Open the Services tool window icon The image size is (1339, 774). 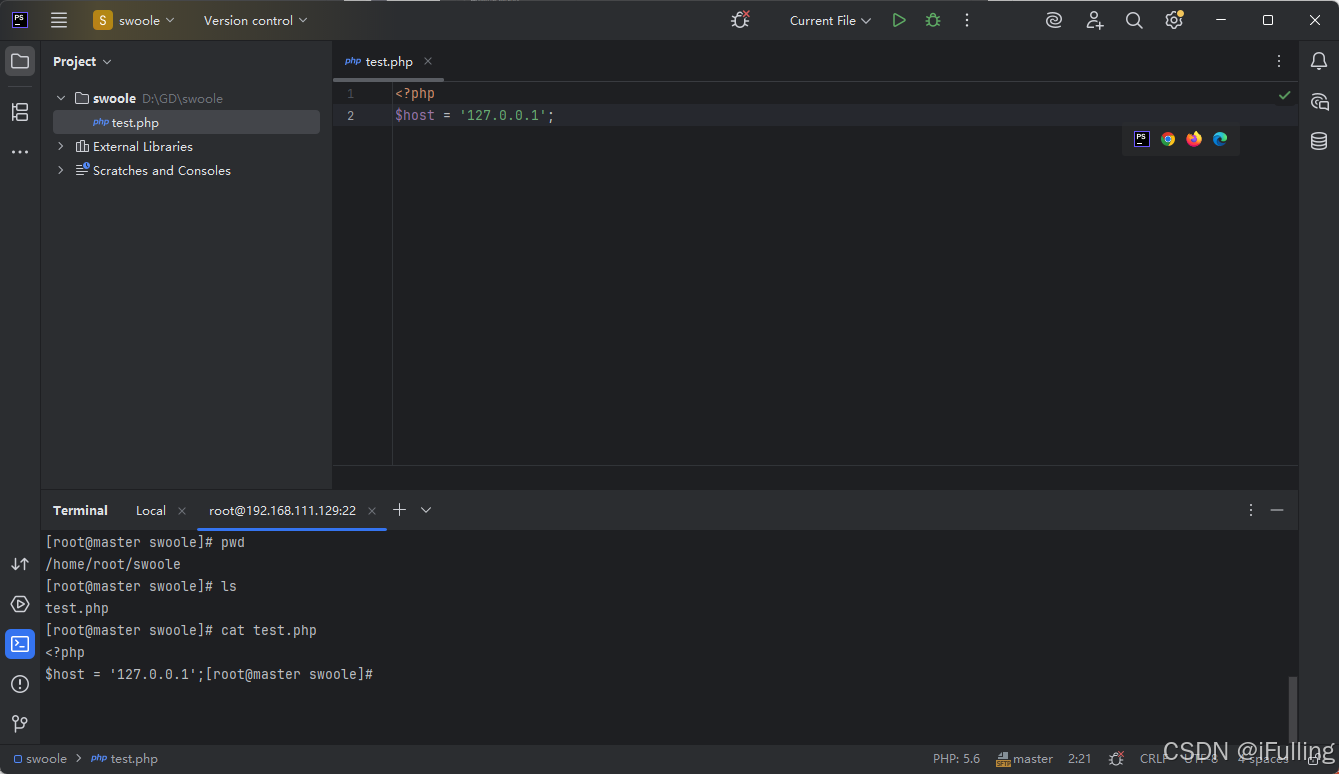click(20, 604)
